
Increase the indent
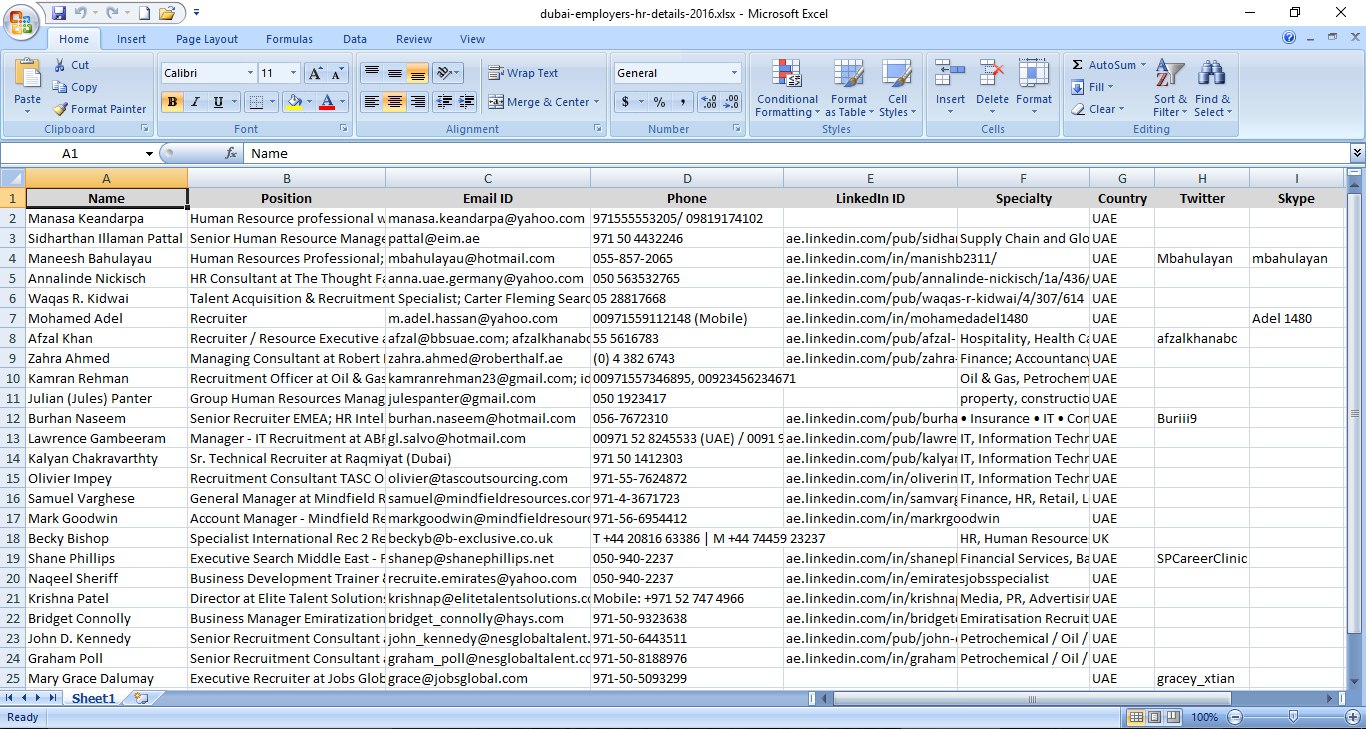[466, 101]
